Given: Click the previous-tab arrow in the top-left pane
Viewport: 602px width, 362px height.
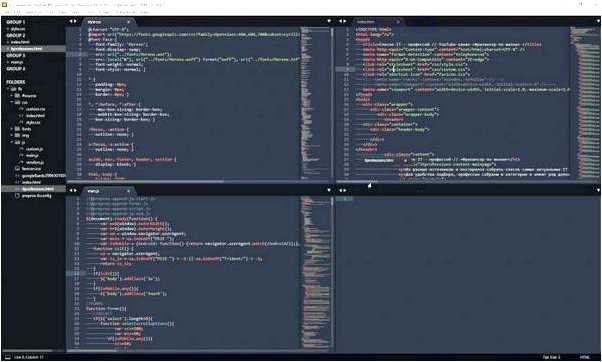Looking at the screenshot, I should tap(71, 21).
